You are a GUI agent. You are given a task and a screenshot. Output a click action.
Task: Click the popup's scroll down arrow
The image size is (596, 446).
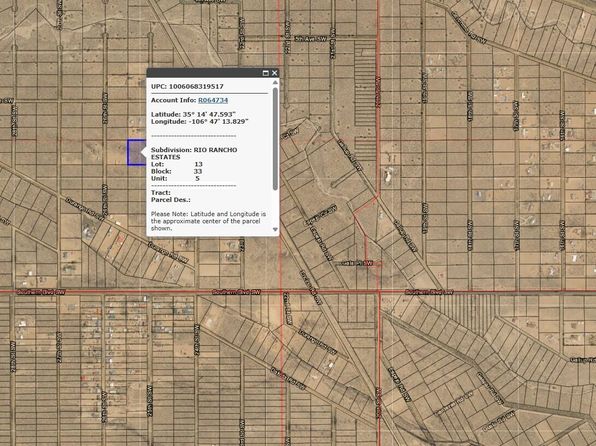coord(275,229)
